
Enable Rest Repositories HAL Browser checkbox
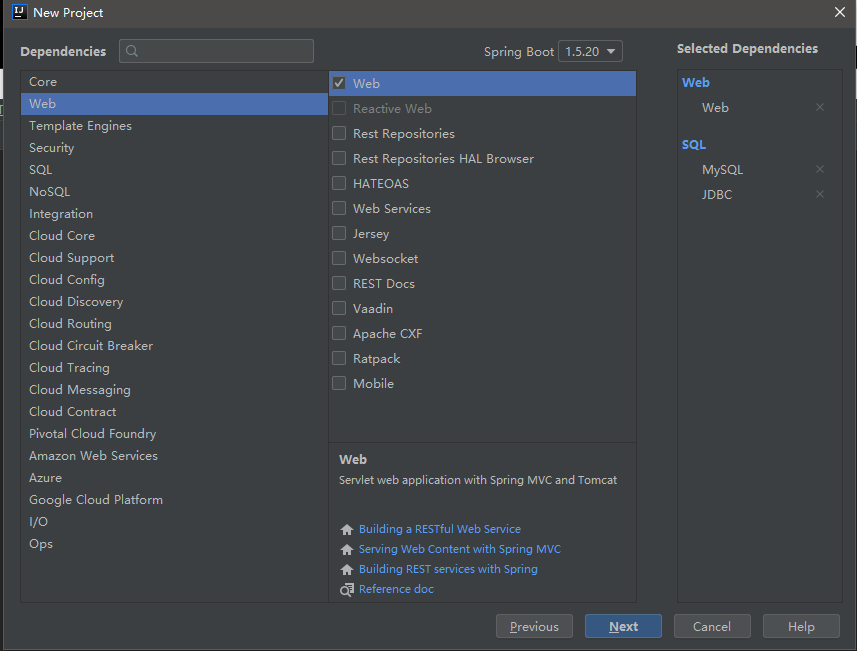click(339, 159)
